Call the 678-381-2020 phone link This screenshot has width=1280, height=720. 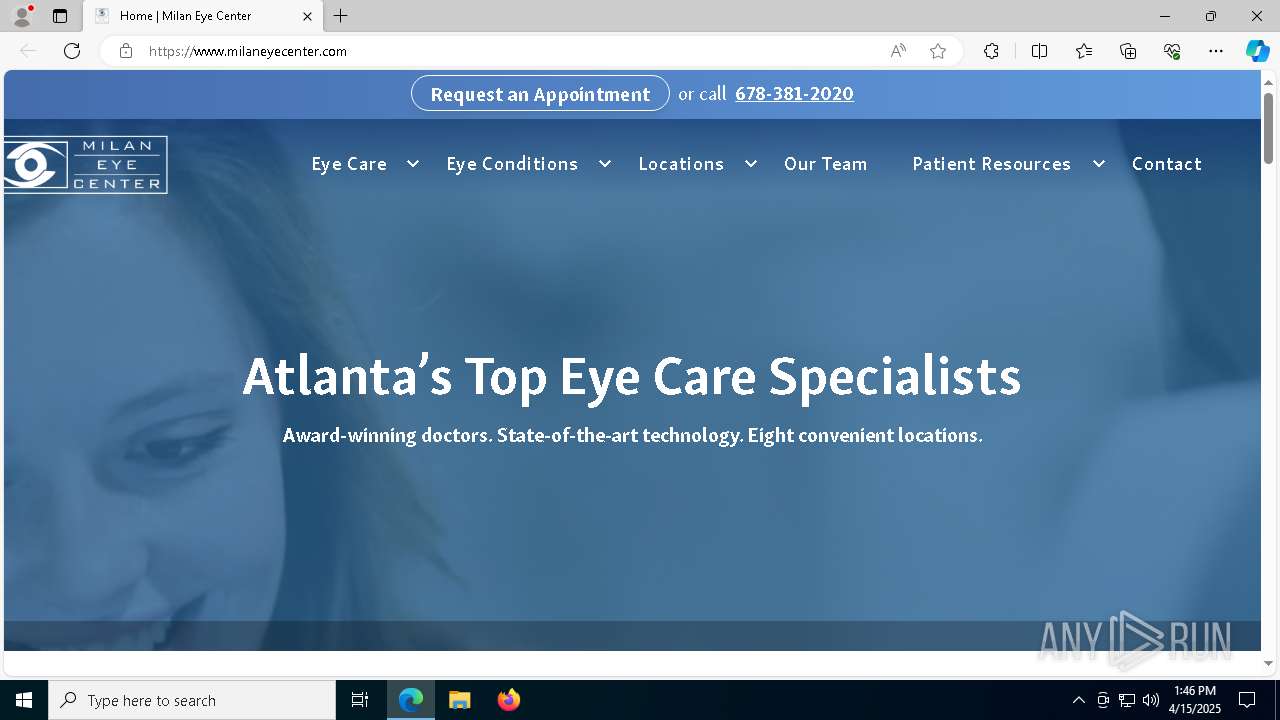coord(794,94)
